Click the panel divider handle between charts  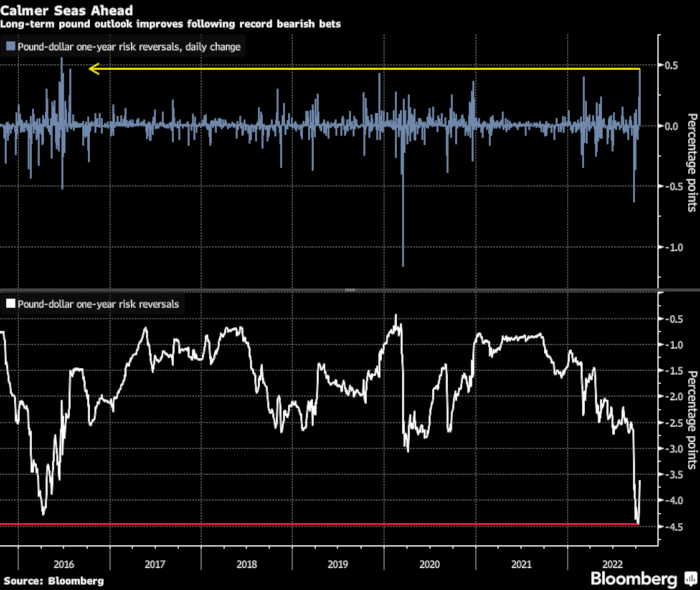tap(350, 289)
